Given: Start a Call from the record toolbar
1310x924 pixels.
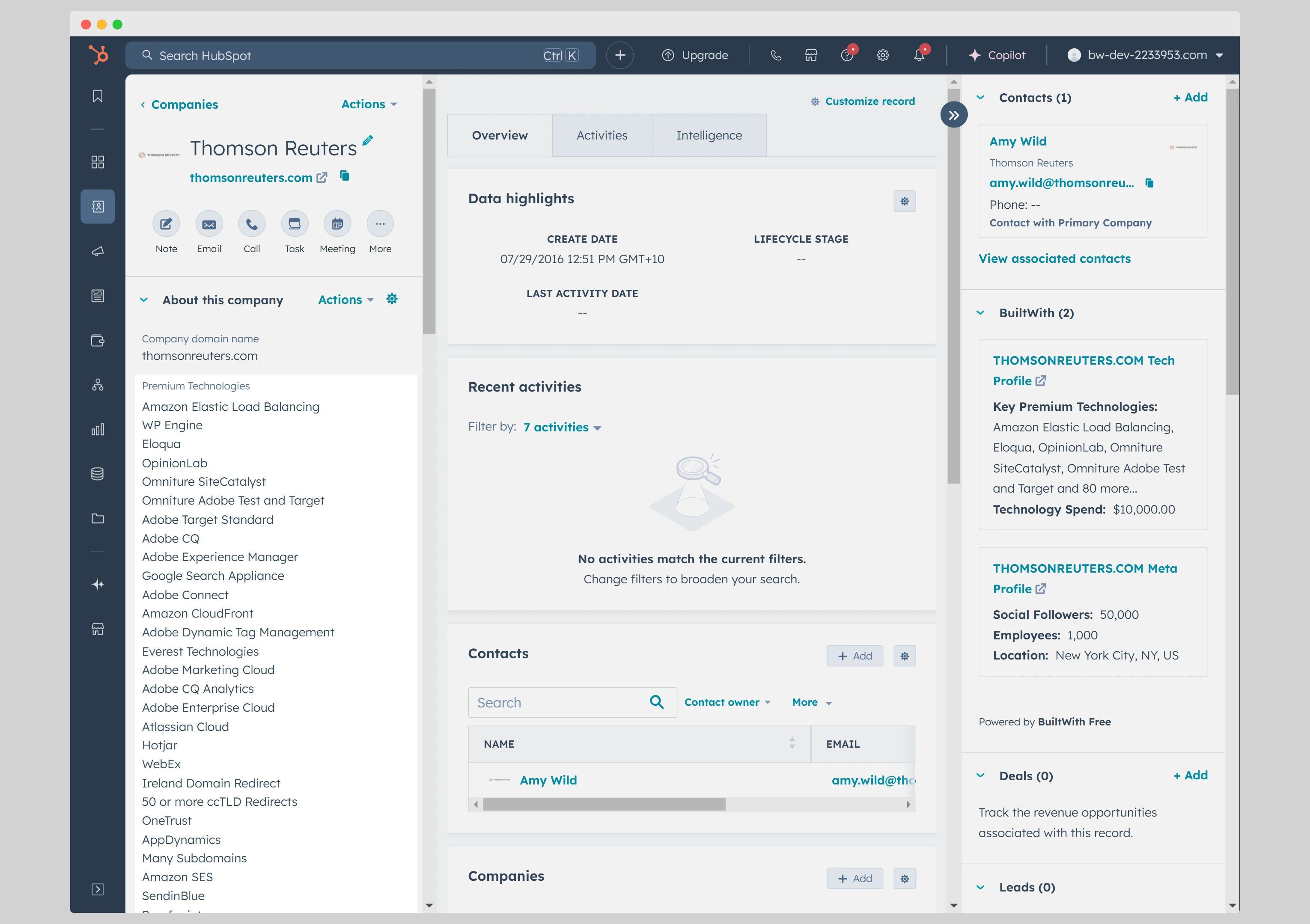Looking at the screenshot, I should [252, 224].
